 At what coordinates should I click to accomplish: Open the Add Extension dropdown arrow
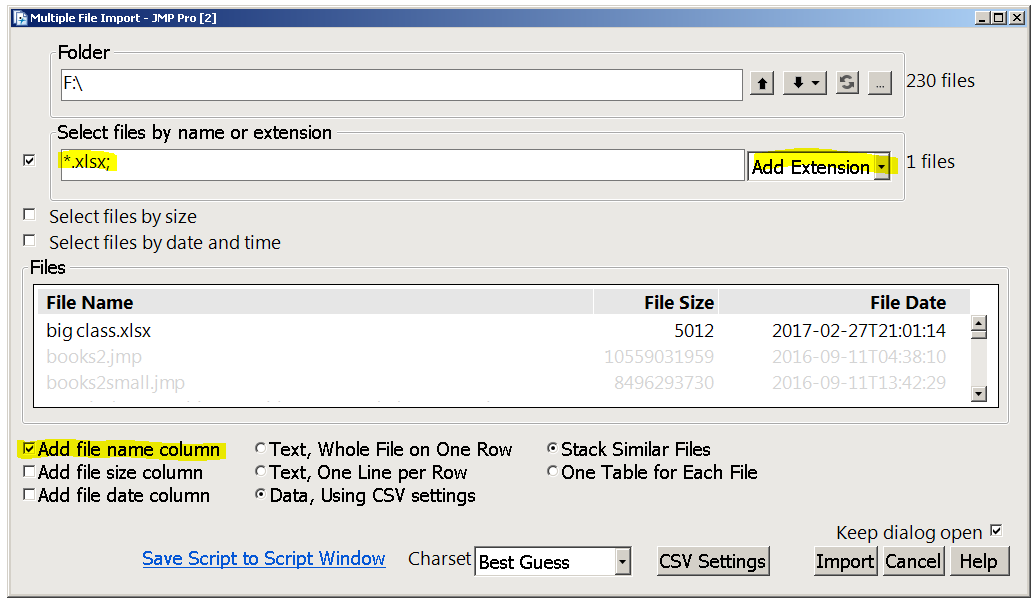click(884, 166)
